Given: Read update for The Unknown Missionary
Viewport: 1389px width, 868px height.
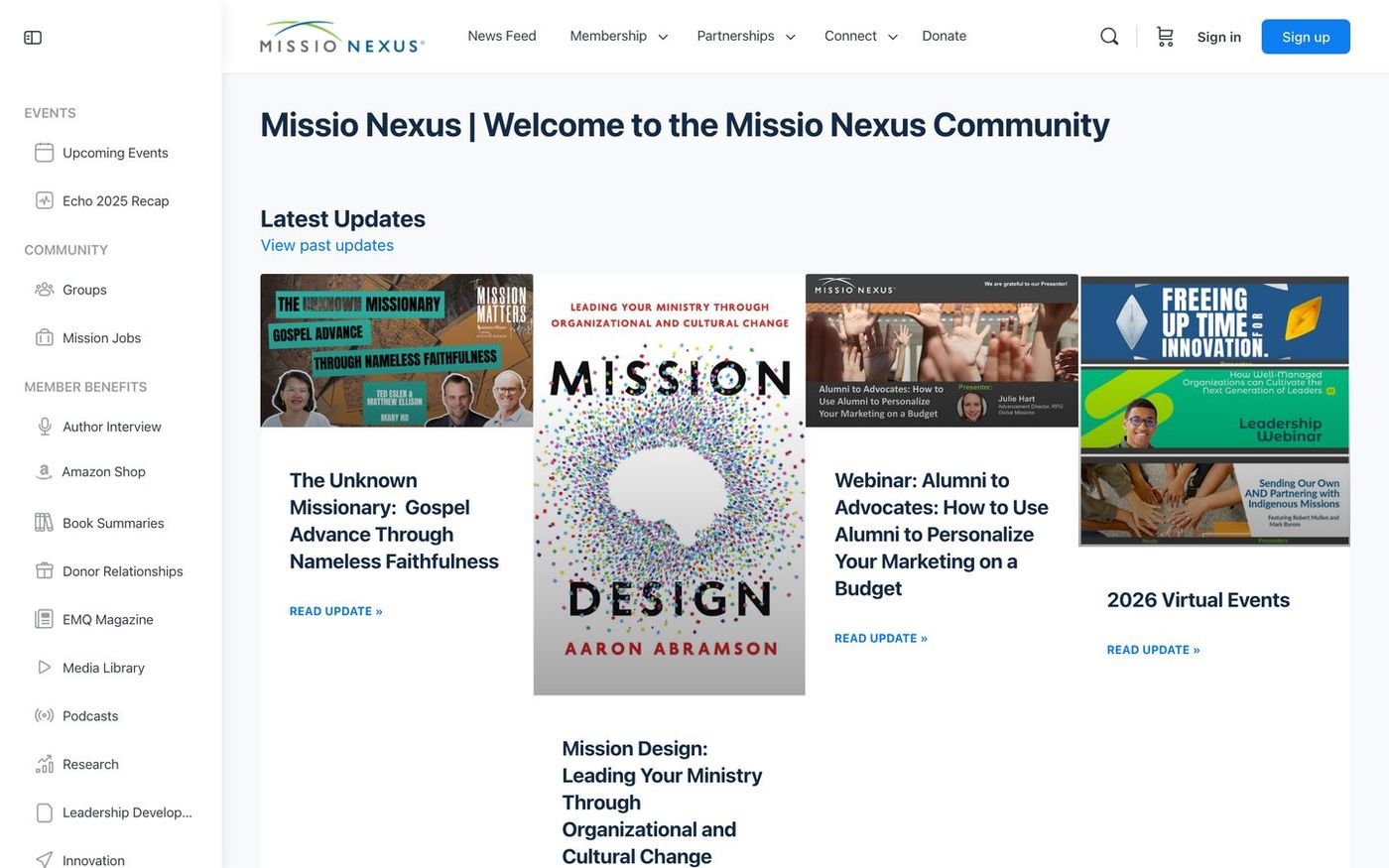Looking at the screenshot, I should tap(335, 611).
